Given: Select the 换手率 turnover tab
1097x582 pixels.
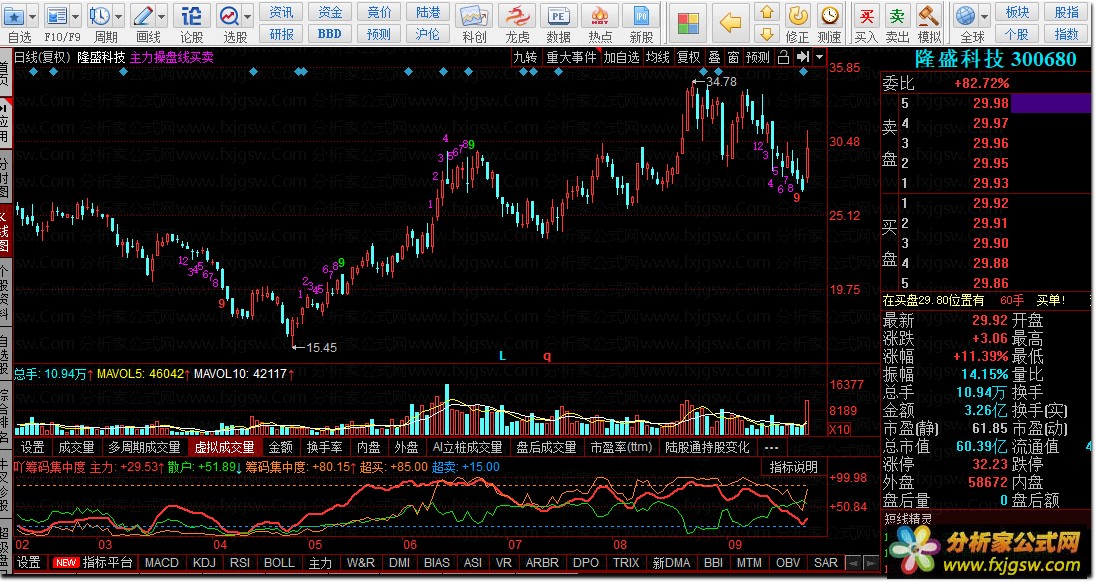Looking at the screenshot, I should point(325,447).
